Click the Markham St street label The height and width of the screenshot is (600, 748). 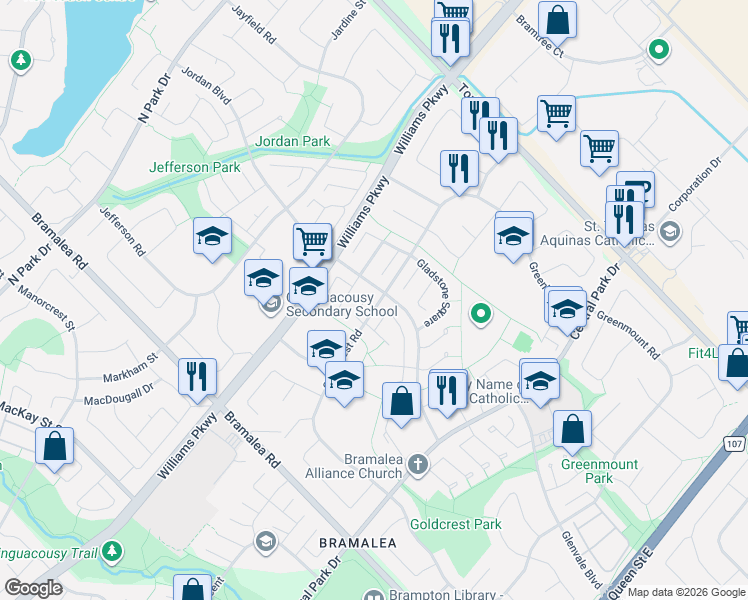[130, 368]
